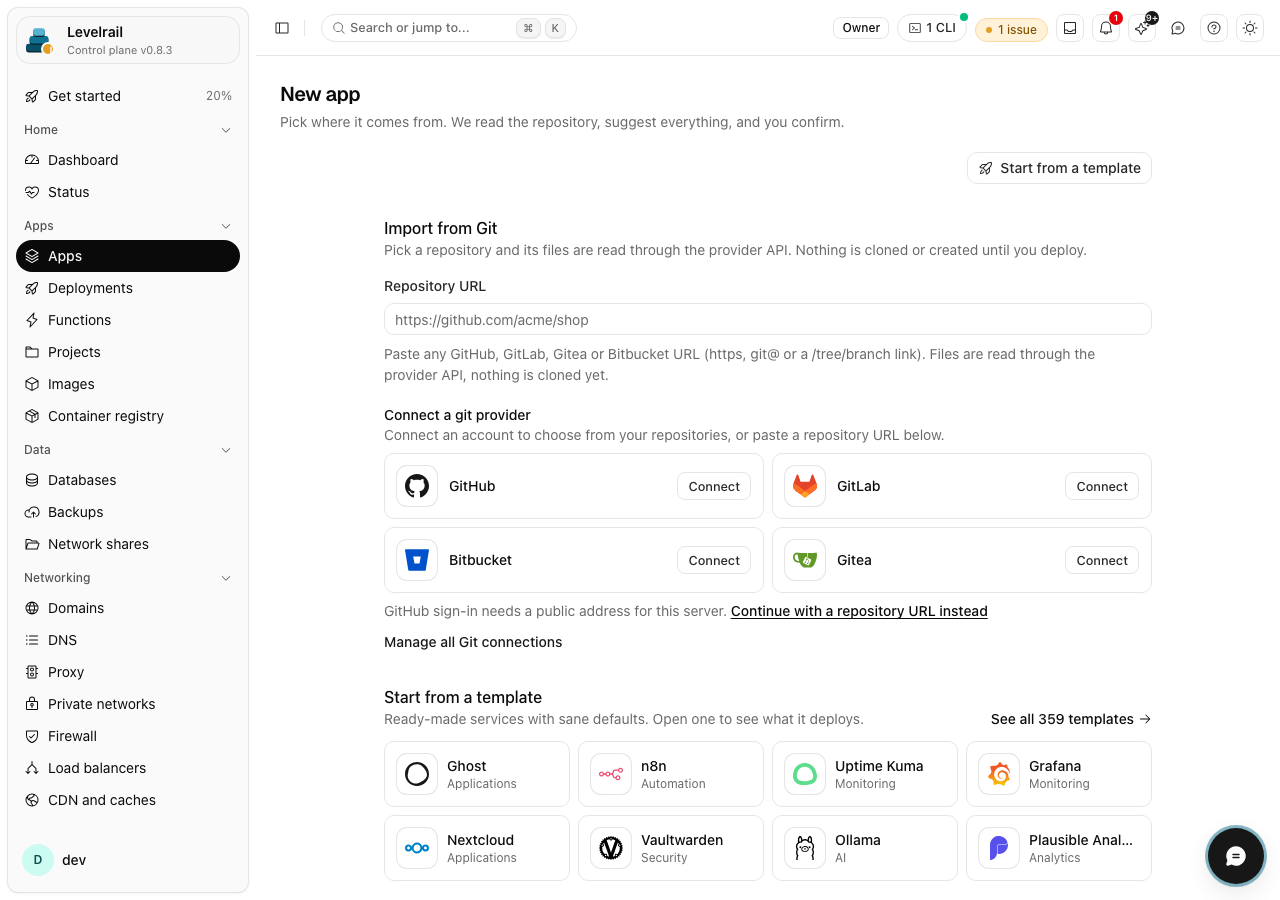
Task: Connect the Gitea provider
Action: [x=1102, y=560]
